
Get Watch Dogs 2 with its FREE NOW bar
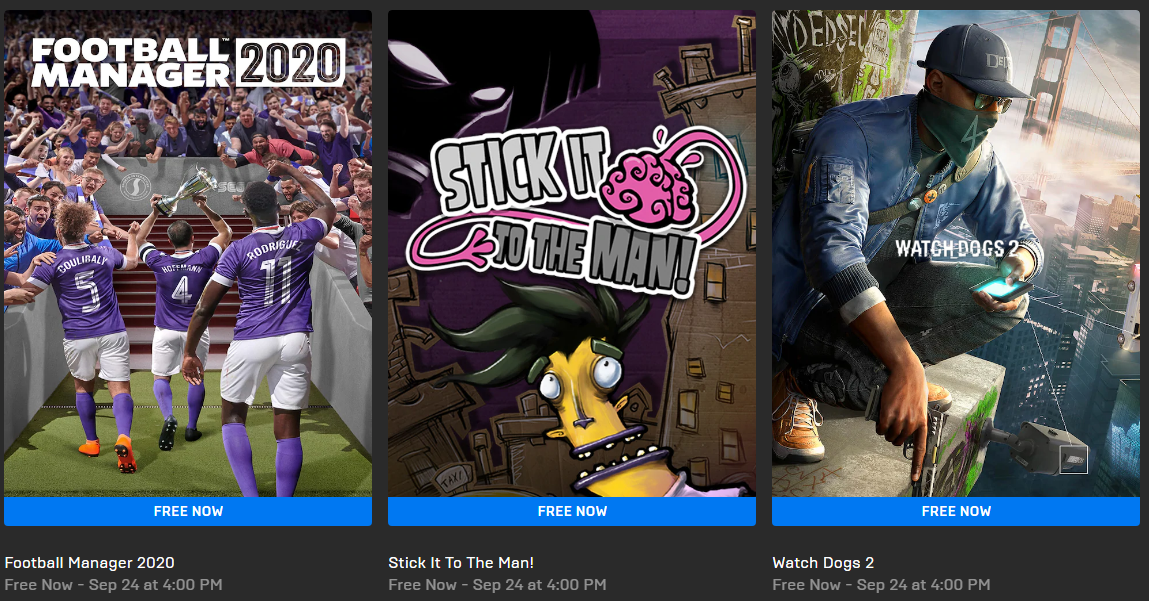[x=956, y=511]
